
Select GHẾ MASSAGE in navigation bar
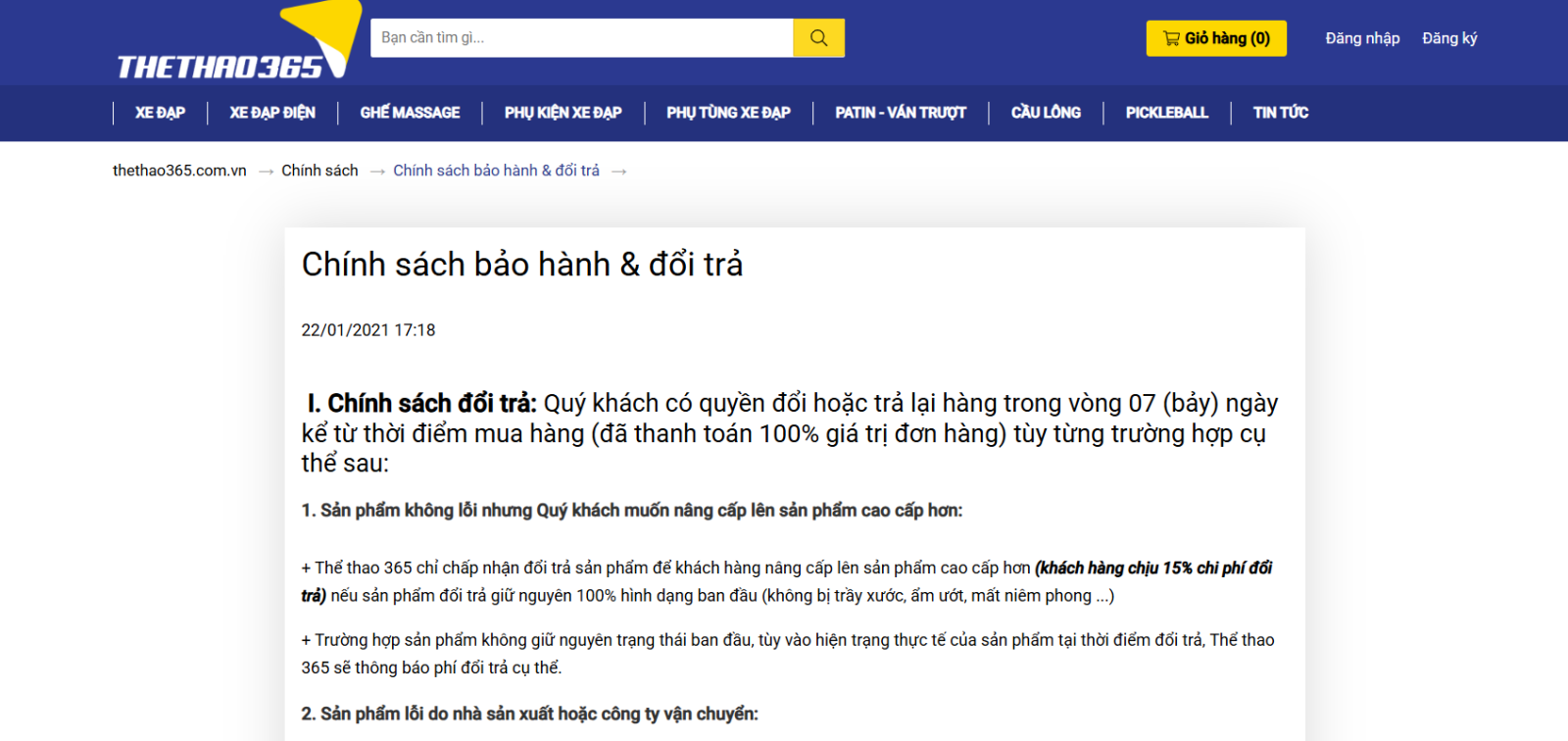click(x=410, y=113)
